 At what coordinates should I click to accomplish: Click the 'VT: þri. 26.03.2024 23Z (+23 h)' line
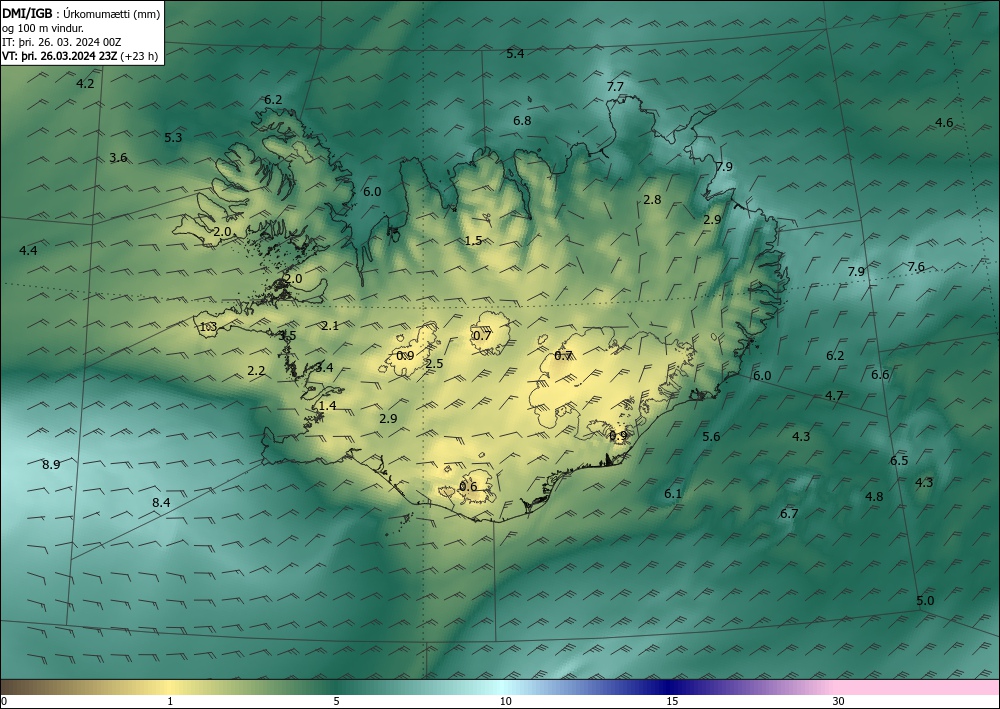pos(80,56)
